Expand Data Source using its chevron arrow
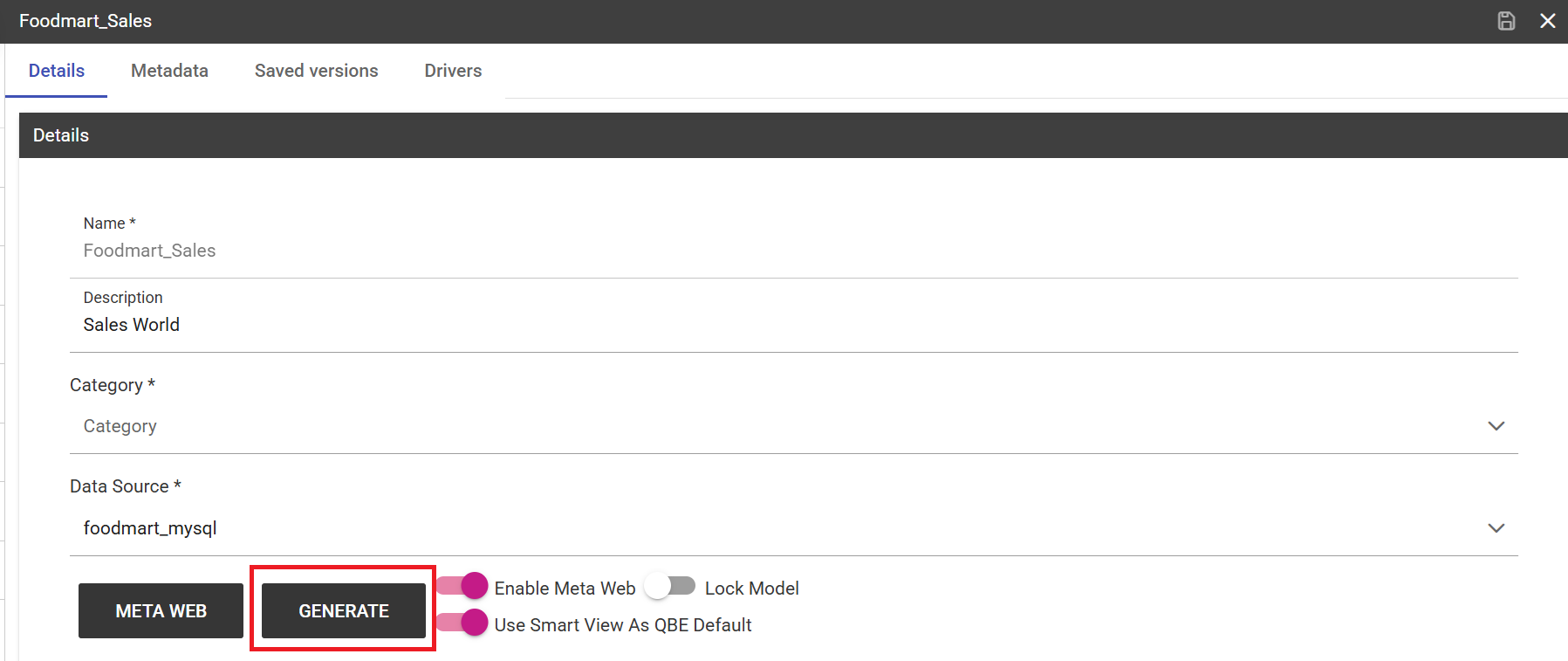Viewport: 1568px width, 661px height. tap(1496, 528)
